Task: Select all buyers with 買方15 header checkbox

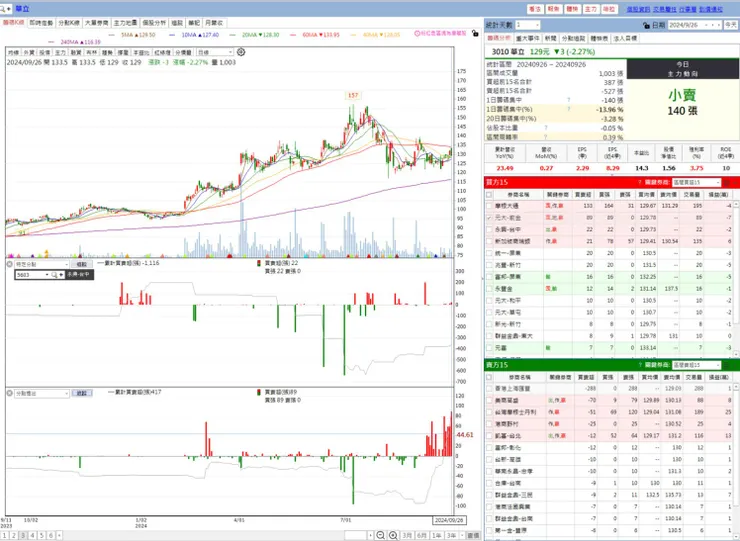Action: click(x=489, y=194)
